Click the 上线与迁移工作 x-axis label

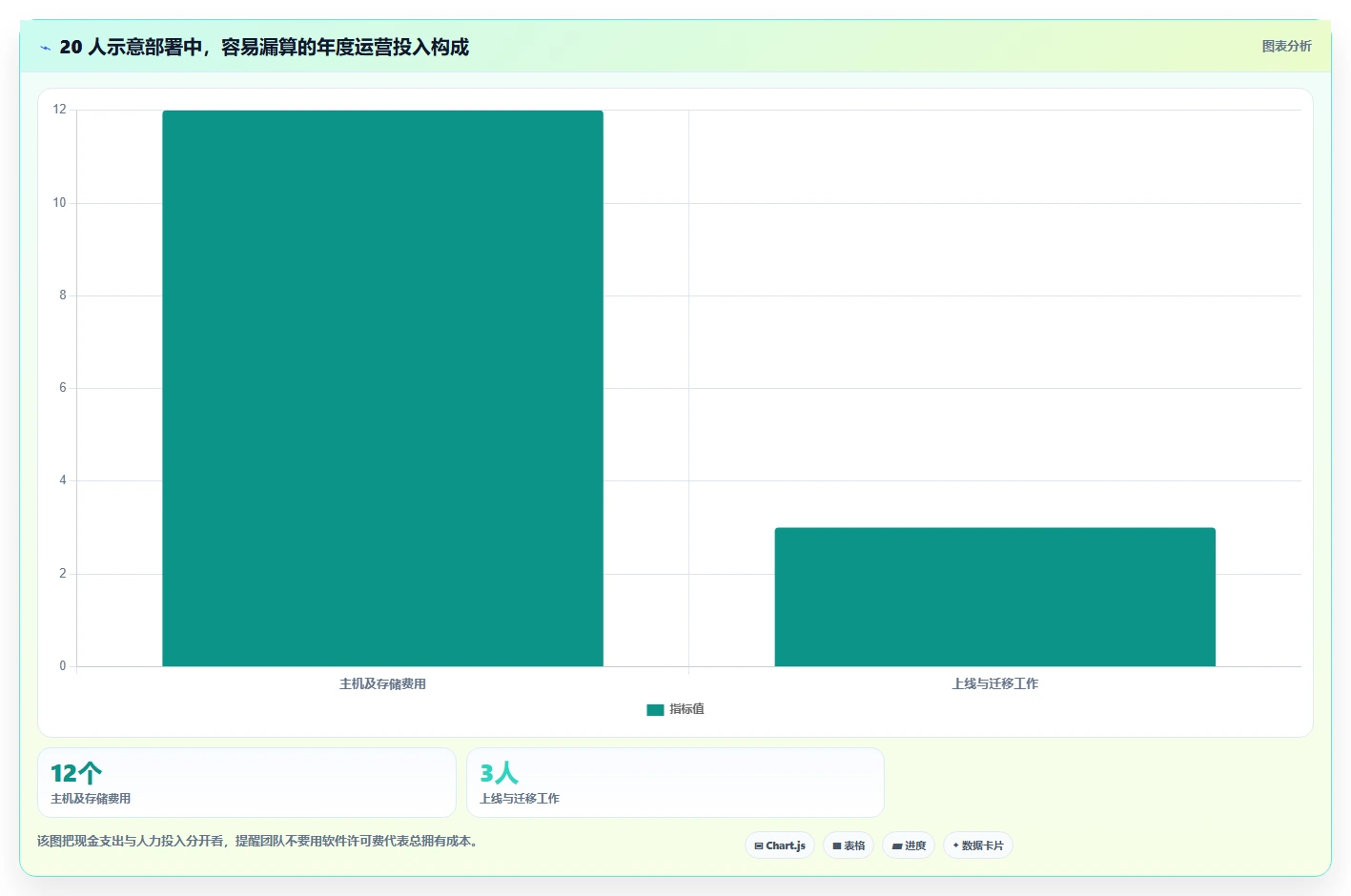coord(994,683)
